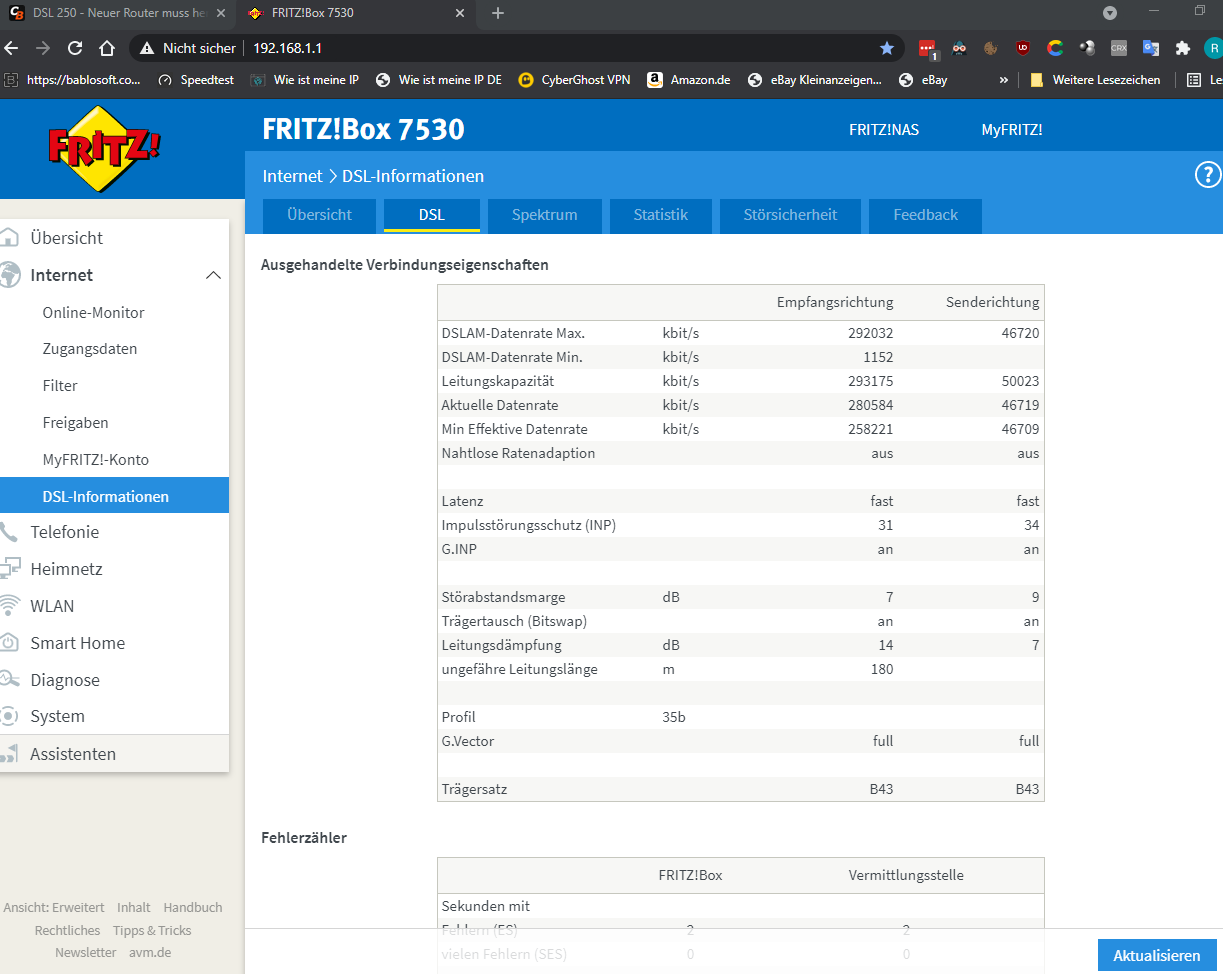Image resolution: width=1223 pixels, height=974 pixels.
Task: Reload the page with the refresh icon
Action: [x=75, y=48]
